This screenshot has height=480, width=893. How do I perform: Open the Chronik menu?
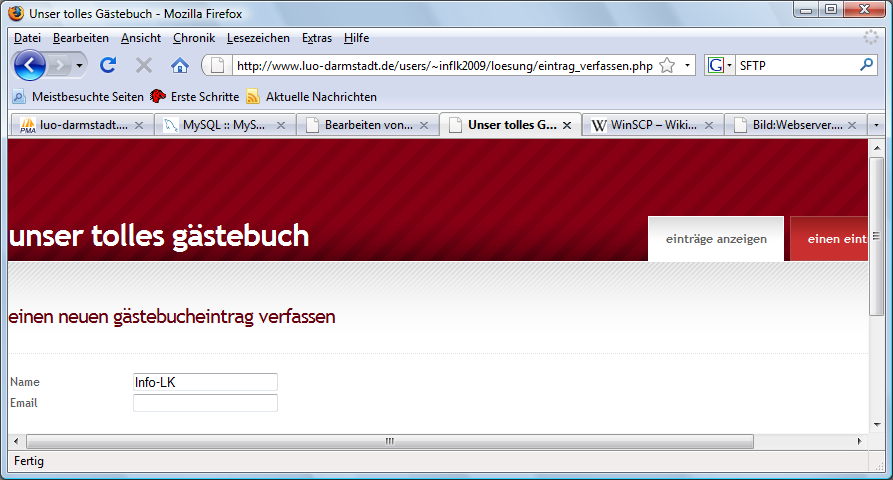[193, 38]
